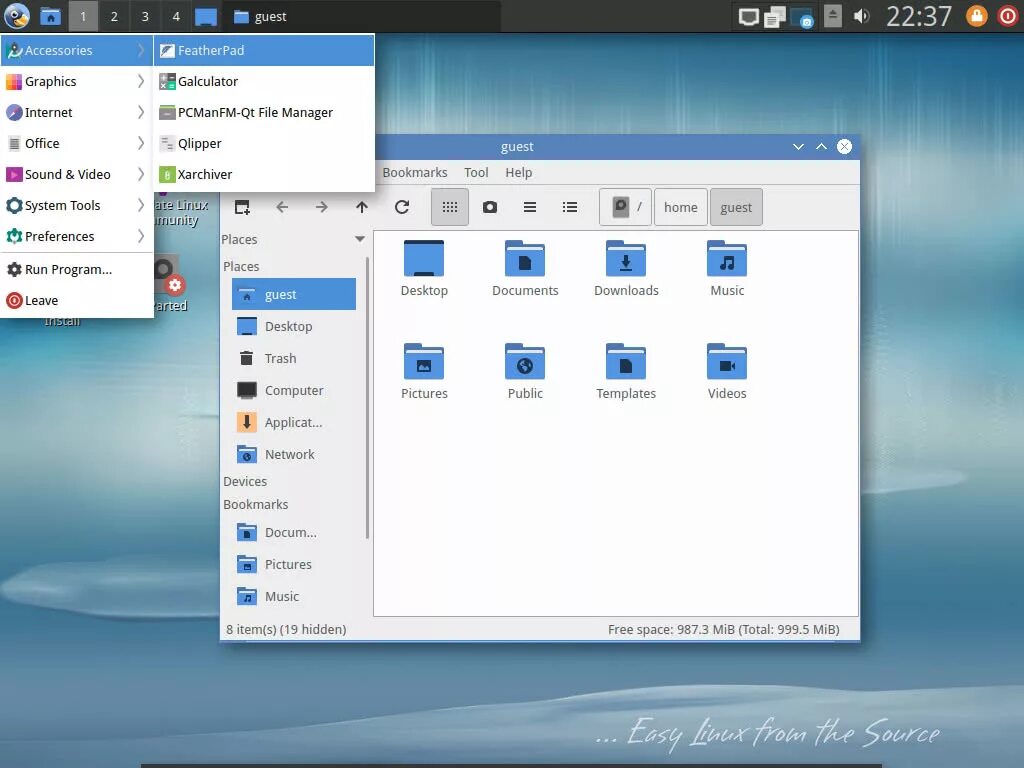Select the Accessories menu category
Screen dimensions: 1024x768
click(76, 50)
